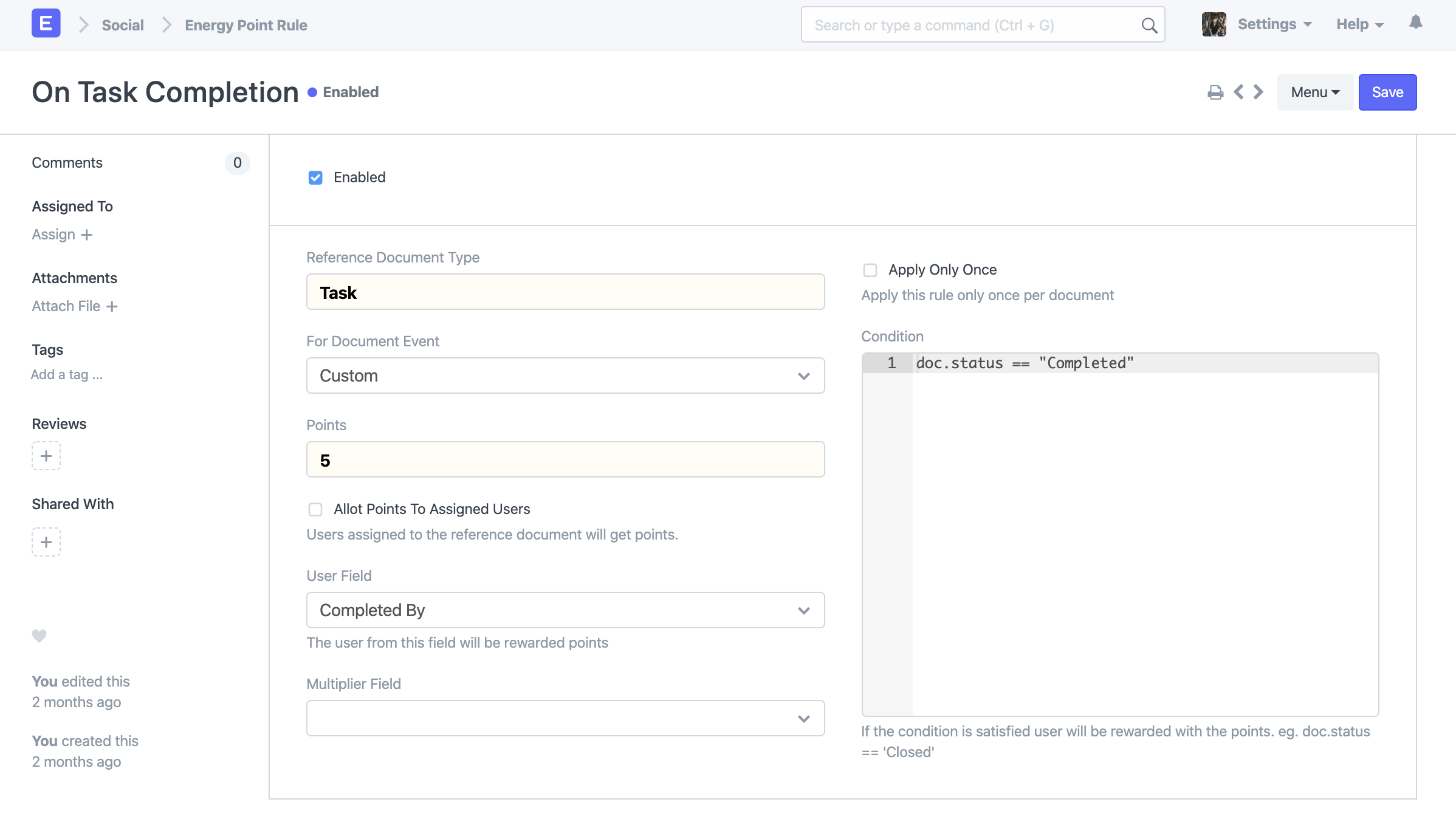Image resolution: width=1456 pixels, height=819 pixels.
Task: Open the Settings menu
Action: coord(1274,24)
